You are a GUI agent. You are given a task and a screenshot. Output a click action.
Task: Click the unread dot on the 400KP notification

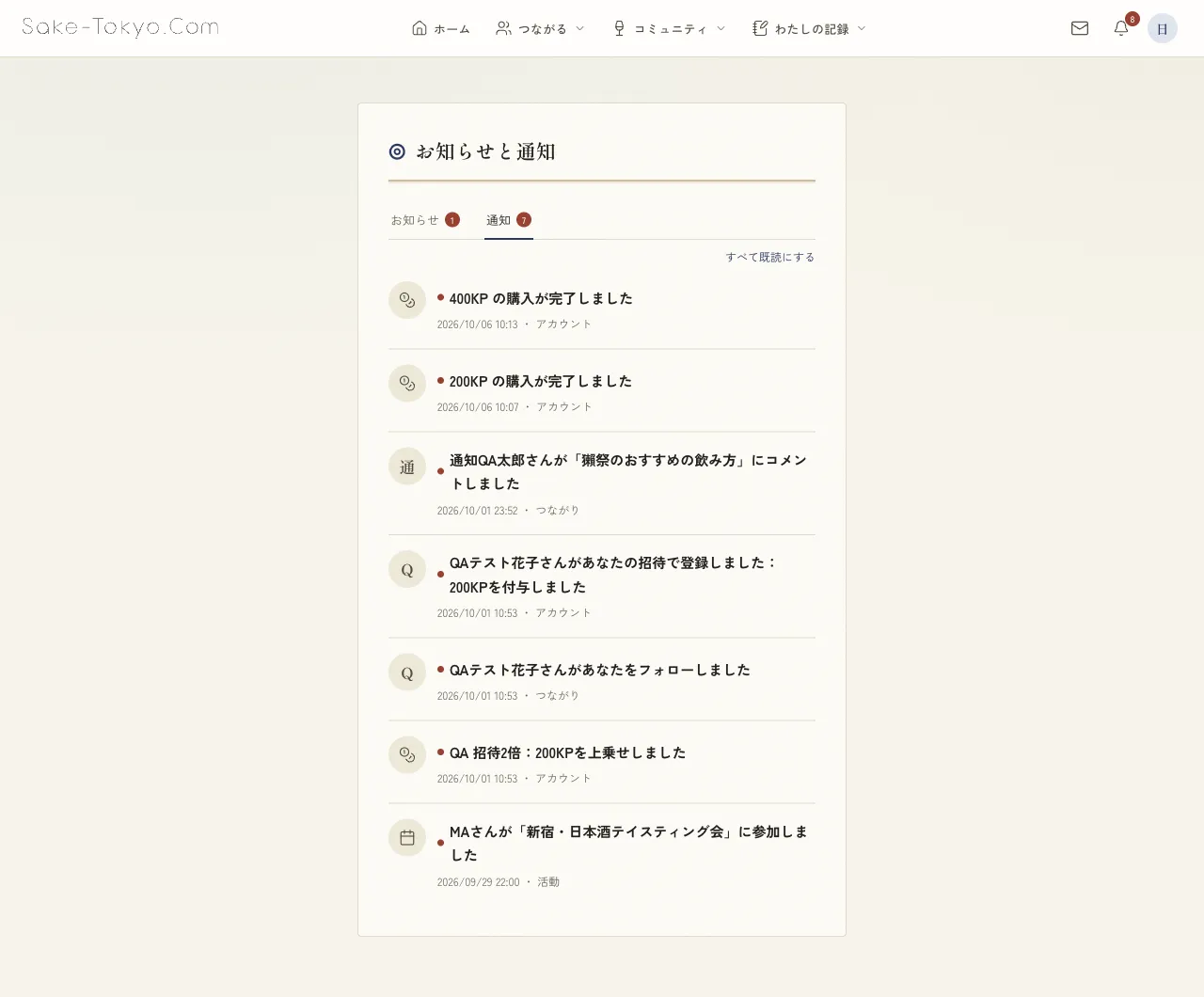[x=440, y=297]
